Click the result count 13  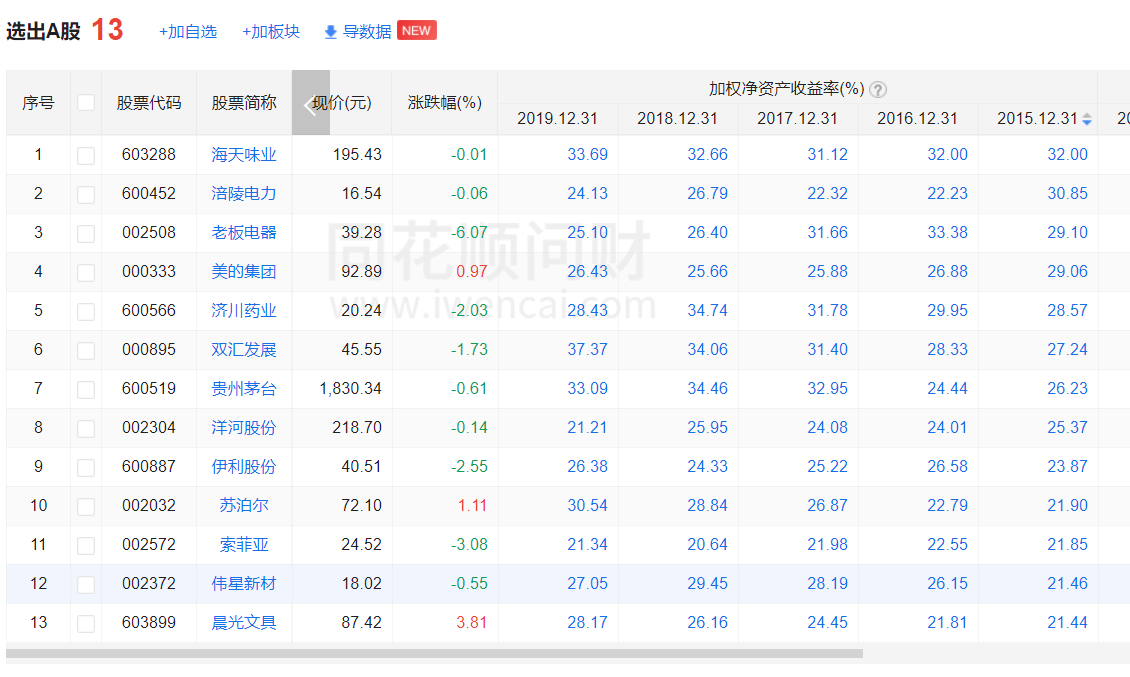pyautogui.click(x=107, y=30)
